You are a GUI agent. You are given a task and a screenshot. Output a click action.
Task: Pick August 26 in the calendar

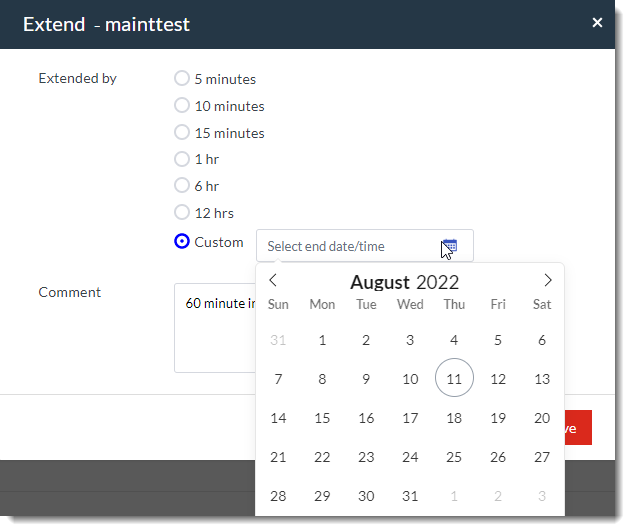click(x=498, y=457)
